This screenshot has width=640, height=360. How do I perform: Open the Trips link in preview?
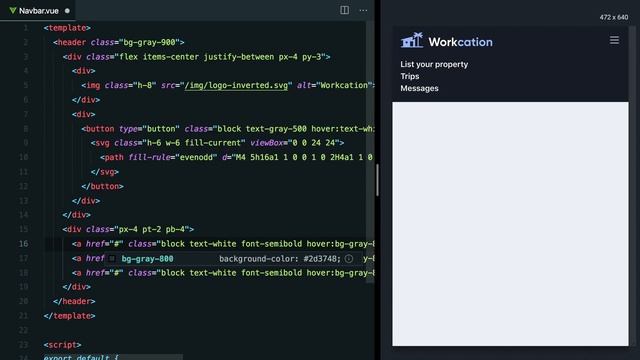pos(409,76)
